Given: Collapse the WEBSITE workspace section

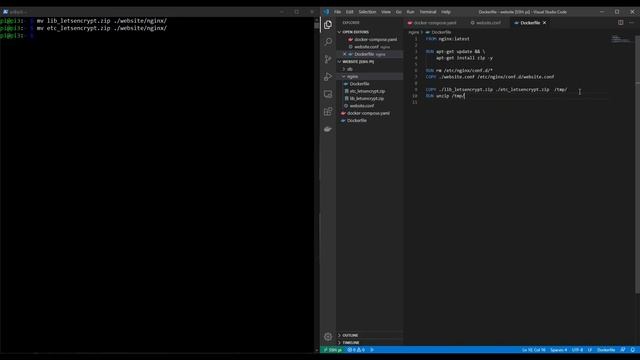Looking at the screenshot, I should 358,62.
